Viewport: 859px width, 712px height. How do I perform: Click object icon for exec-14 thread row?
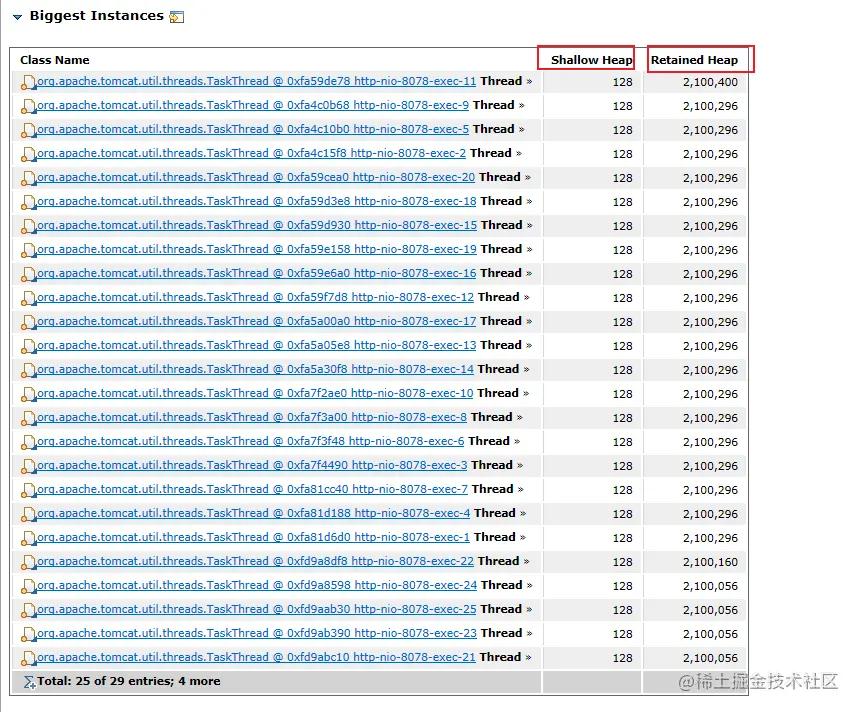pos(28,370)
